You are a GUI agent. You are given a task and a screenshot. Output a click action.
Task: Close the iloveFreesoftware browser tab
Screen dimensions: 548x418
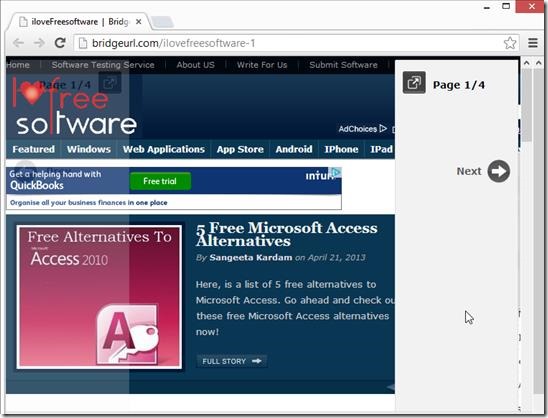click(138, 22)
